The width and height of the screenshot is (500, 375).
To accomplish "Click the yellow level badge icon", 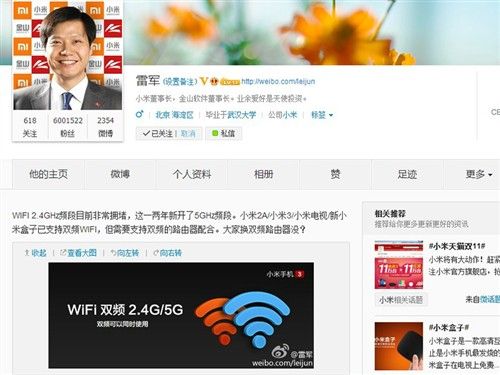I will 230,82.
